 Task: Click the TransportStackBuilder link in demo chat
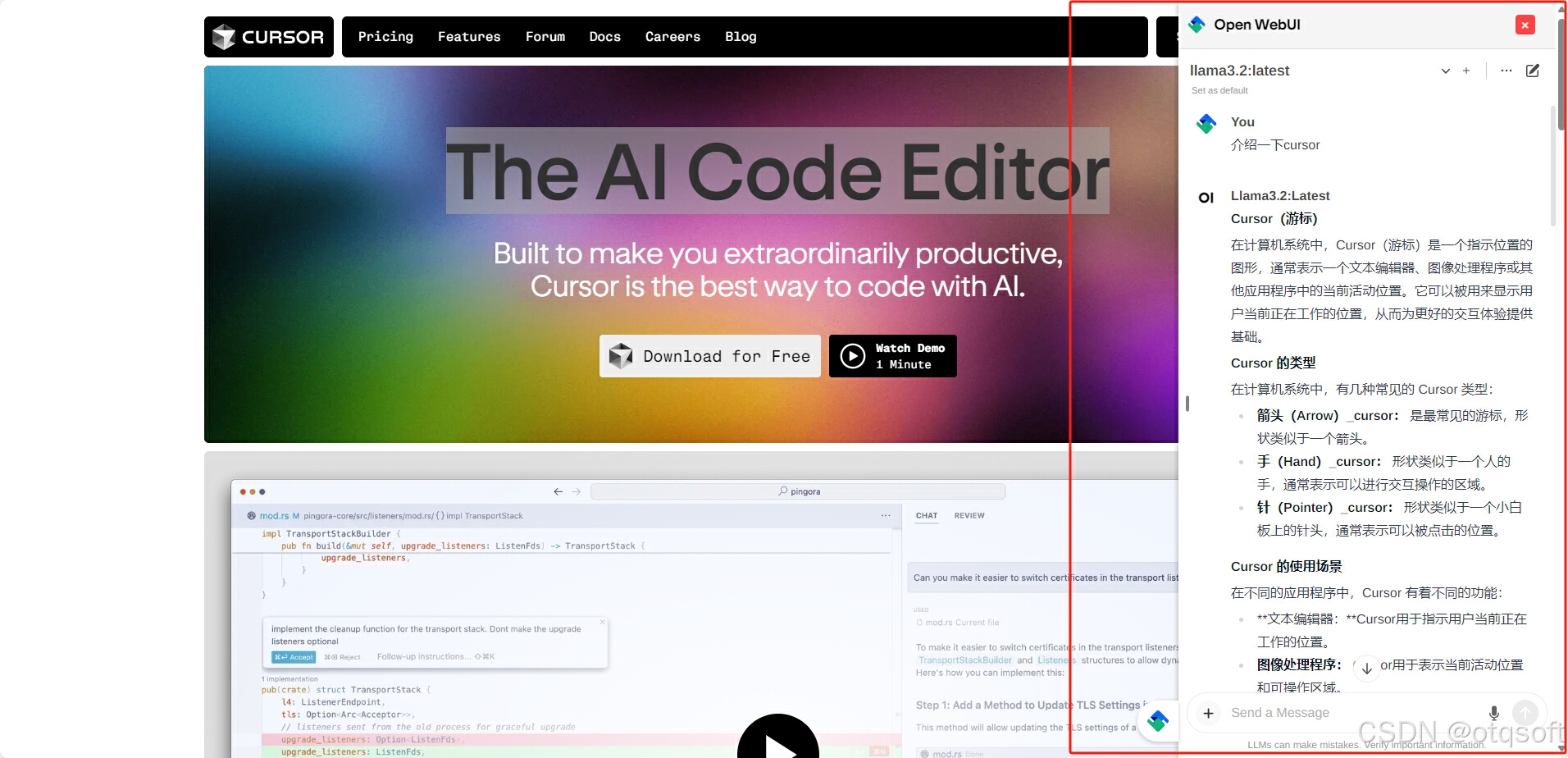pyautogui.click(x=965, y=660)
